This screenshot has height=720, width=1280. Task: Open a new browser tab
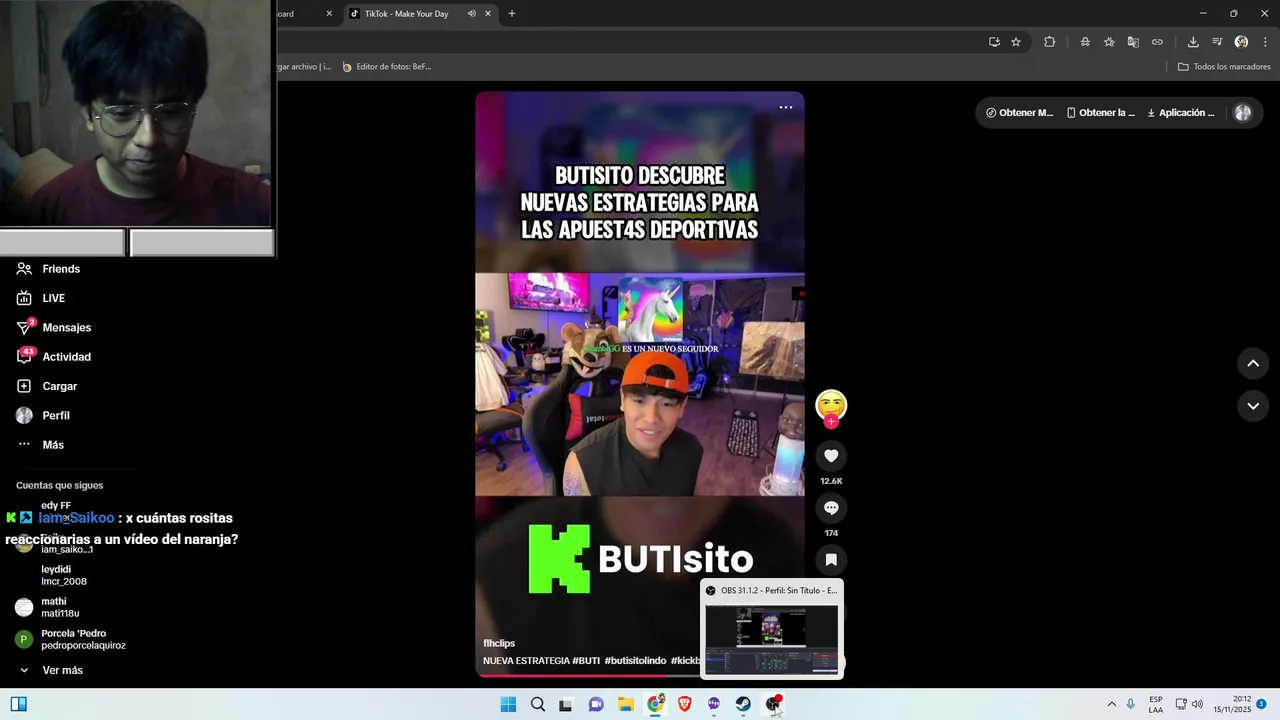click(x=512, y=14)
